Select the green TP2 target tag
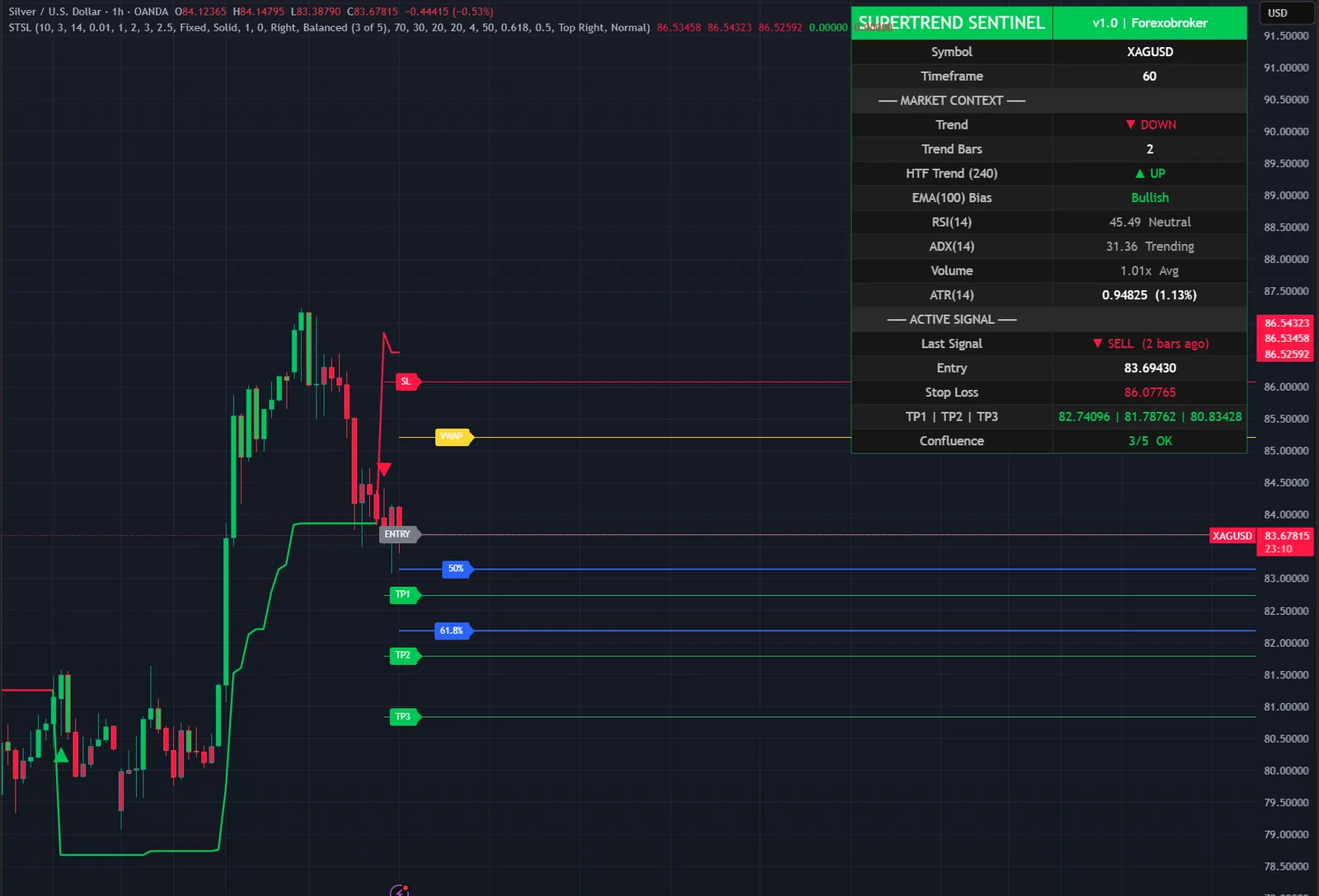This screenshot has height=896, width=1319. point(404,655)
